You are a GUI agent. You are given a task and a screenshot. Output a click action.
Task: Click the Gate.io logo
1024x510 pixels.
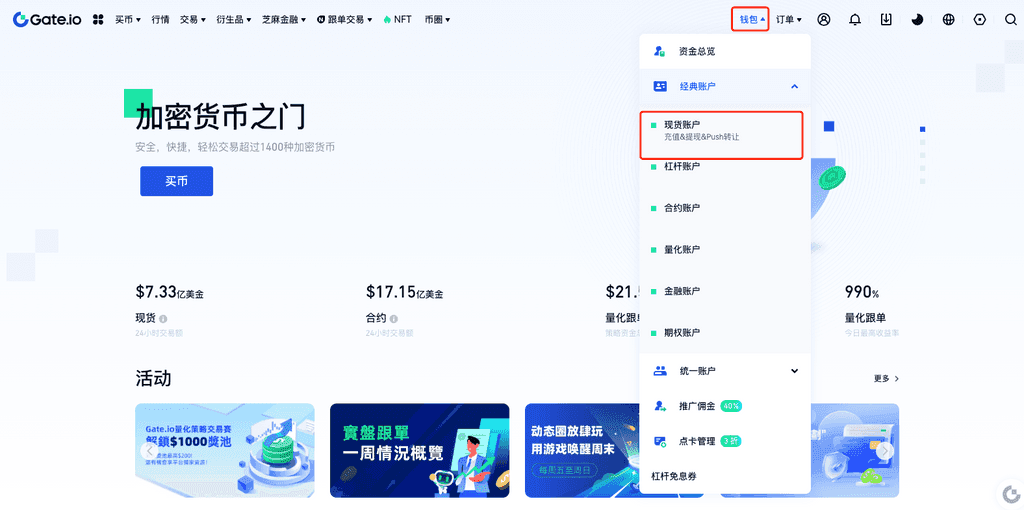coord(47,19)
